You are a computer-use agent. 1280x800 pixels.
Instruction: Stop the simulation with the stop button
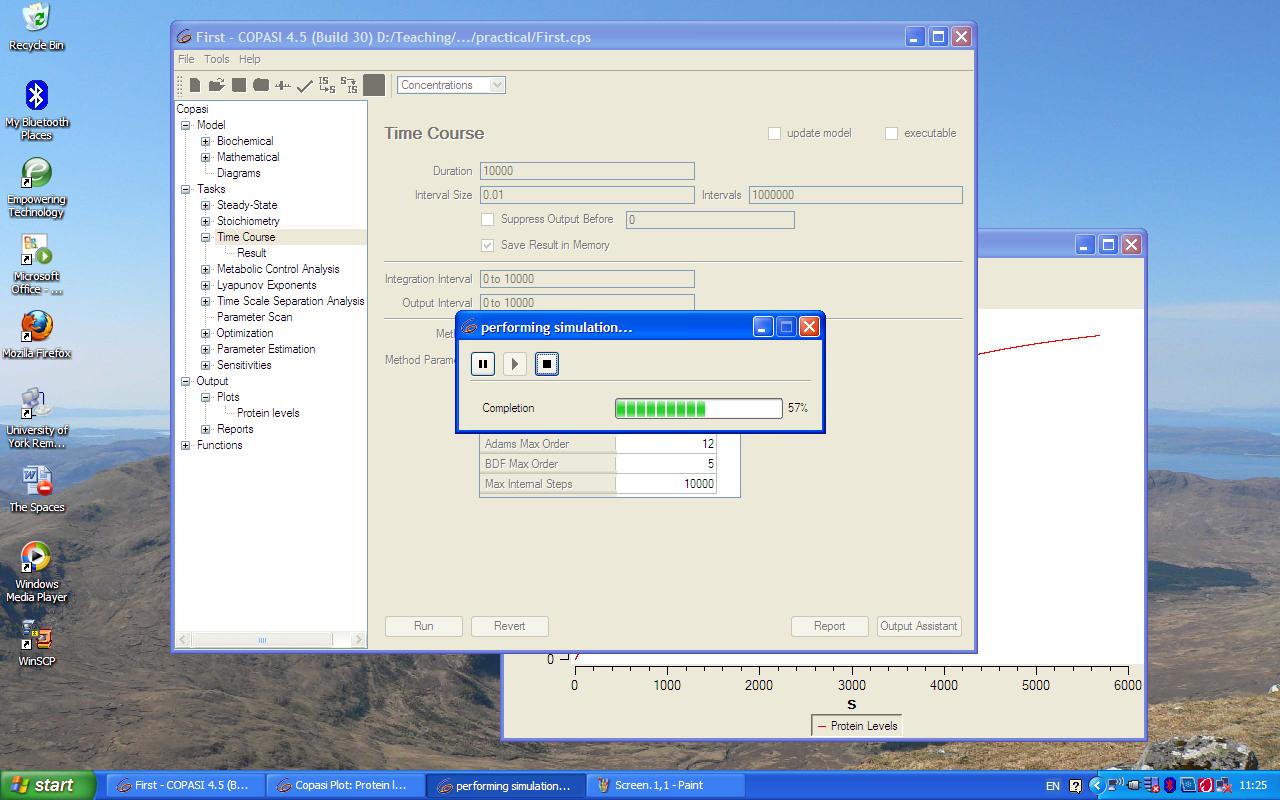[x=546, y=364]
